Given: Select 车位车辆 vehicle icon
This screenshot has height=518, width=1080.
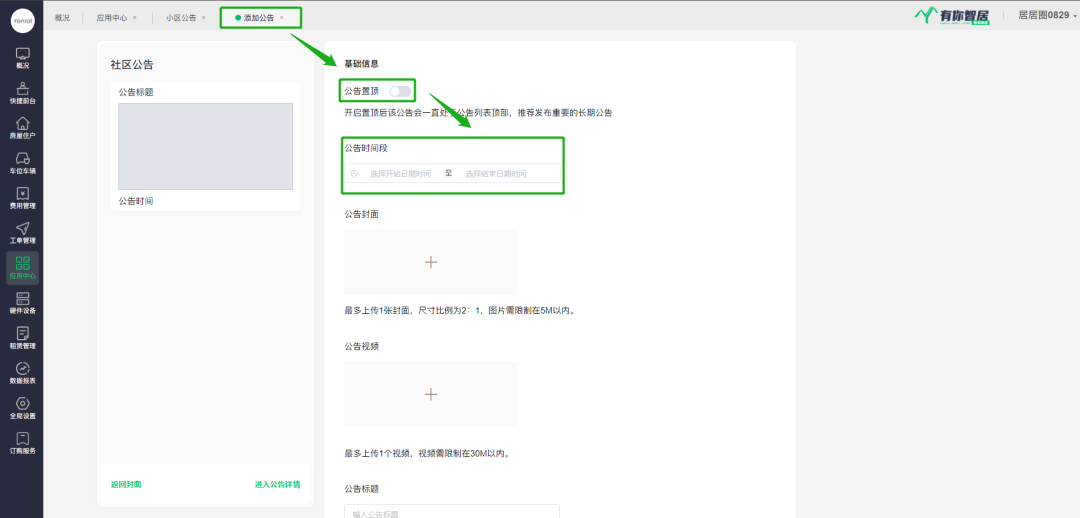Looking at the screenshot, I should [22, 163].
